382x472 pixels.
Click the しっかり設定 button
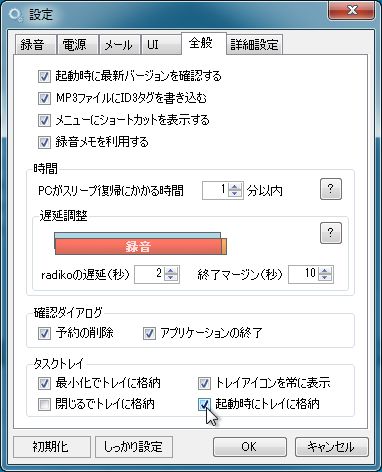pos(134,447)
